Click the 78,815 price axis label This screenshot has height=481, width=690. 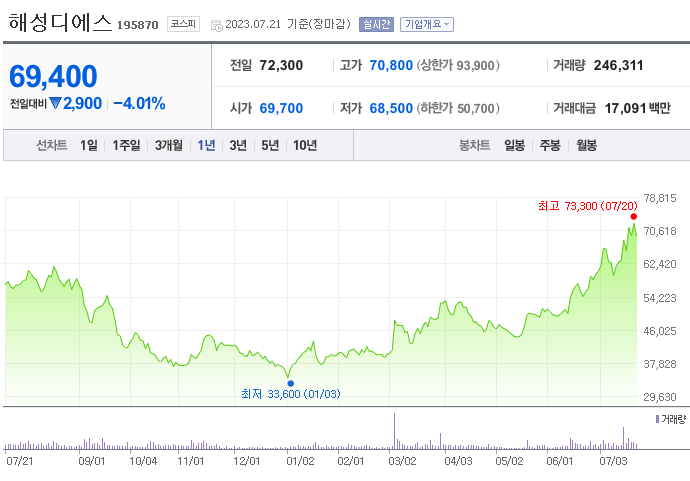tap(660, 198)
